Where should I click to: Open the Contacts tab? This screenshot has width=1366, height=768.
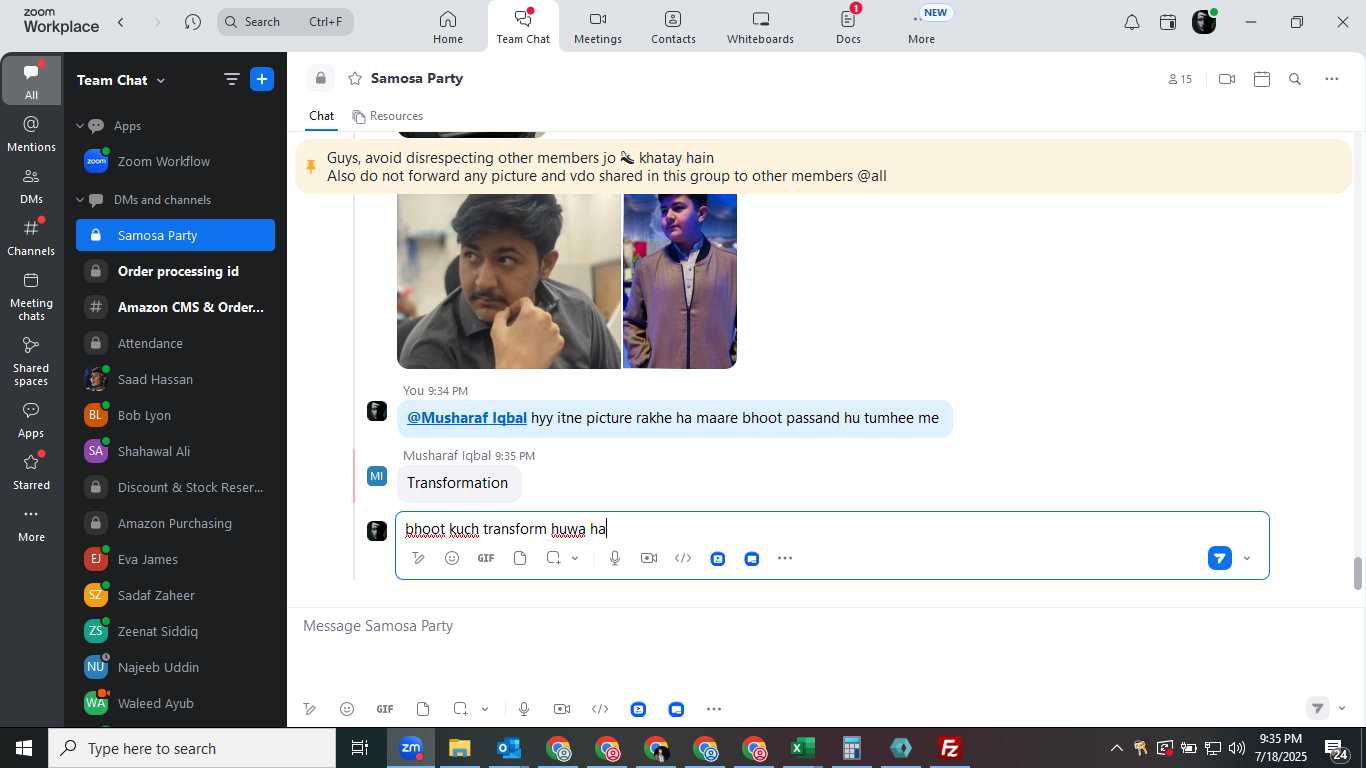pos(673,27)
